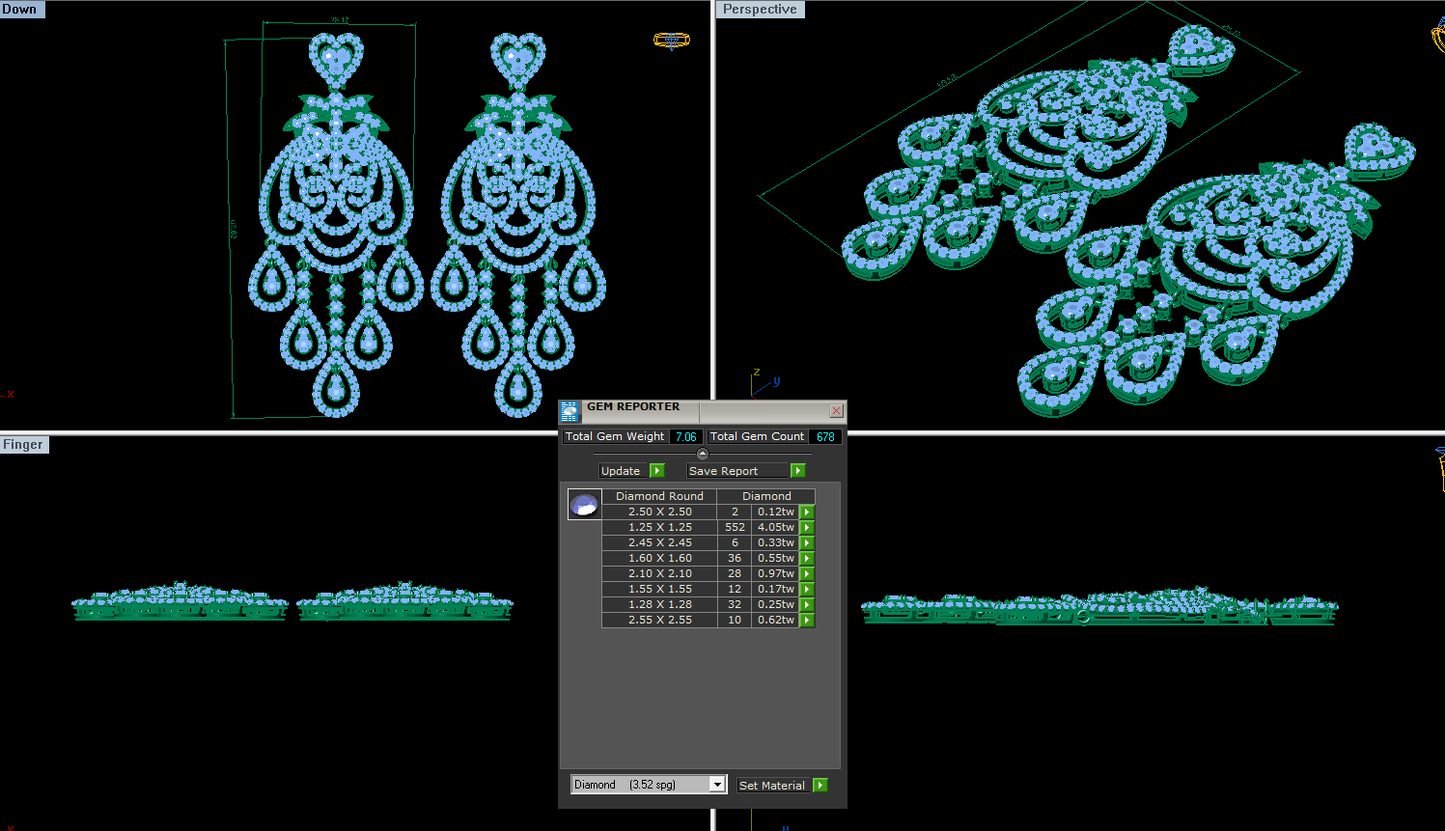Select the 1.28 X 1.28 size cell

(x=659, y=605)
